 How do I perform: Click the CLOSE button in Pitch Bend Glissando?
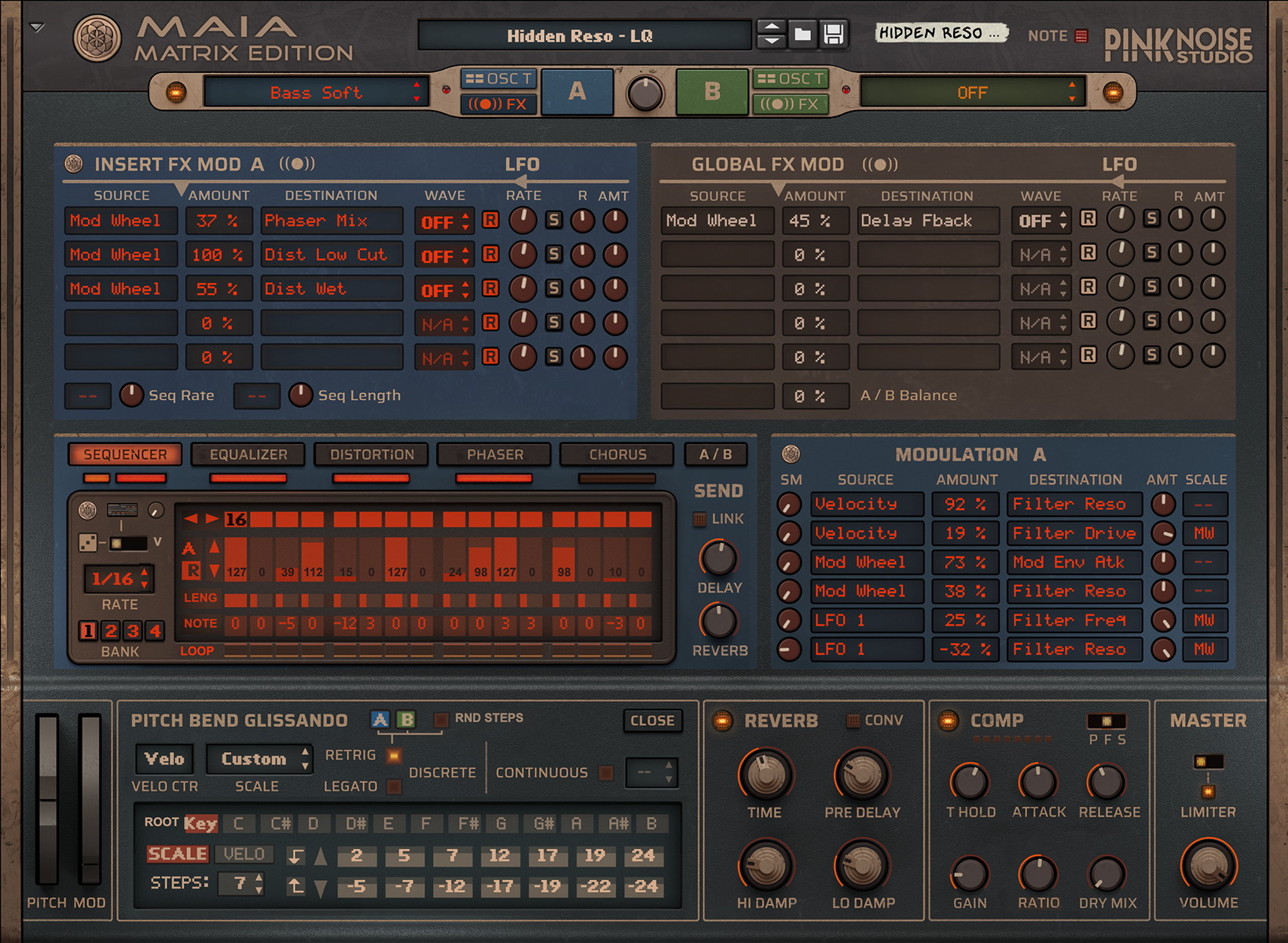pos(652,721)
